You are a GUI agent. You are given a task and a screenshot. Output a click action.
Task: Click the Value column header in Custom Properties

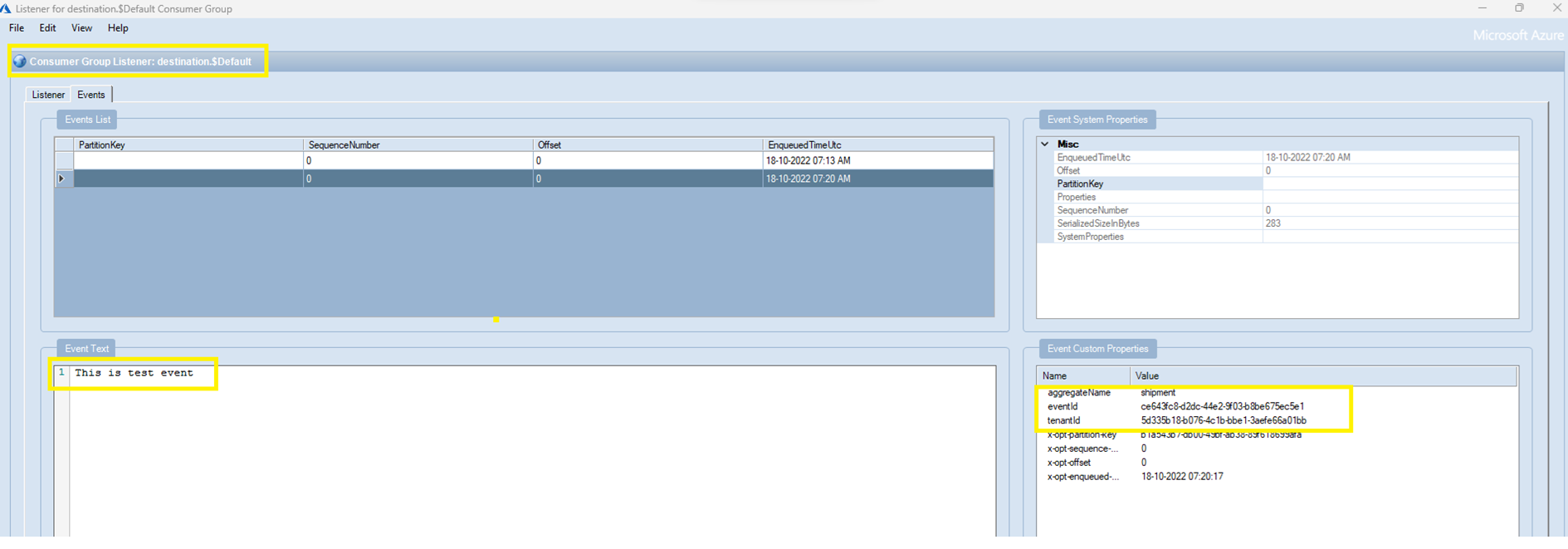tap(1323, 376)
